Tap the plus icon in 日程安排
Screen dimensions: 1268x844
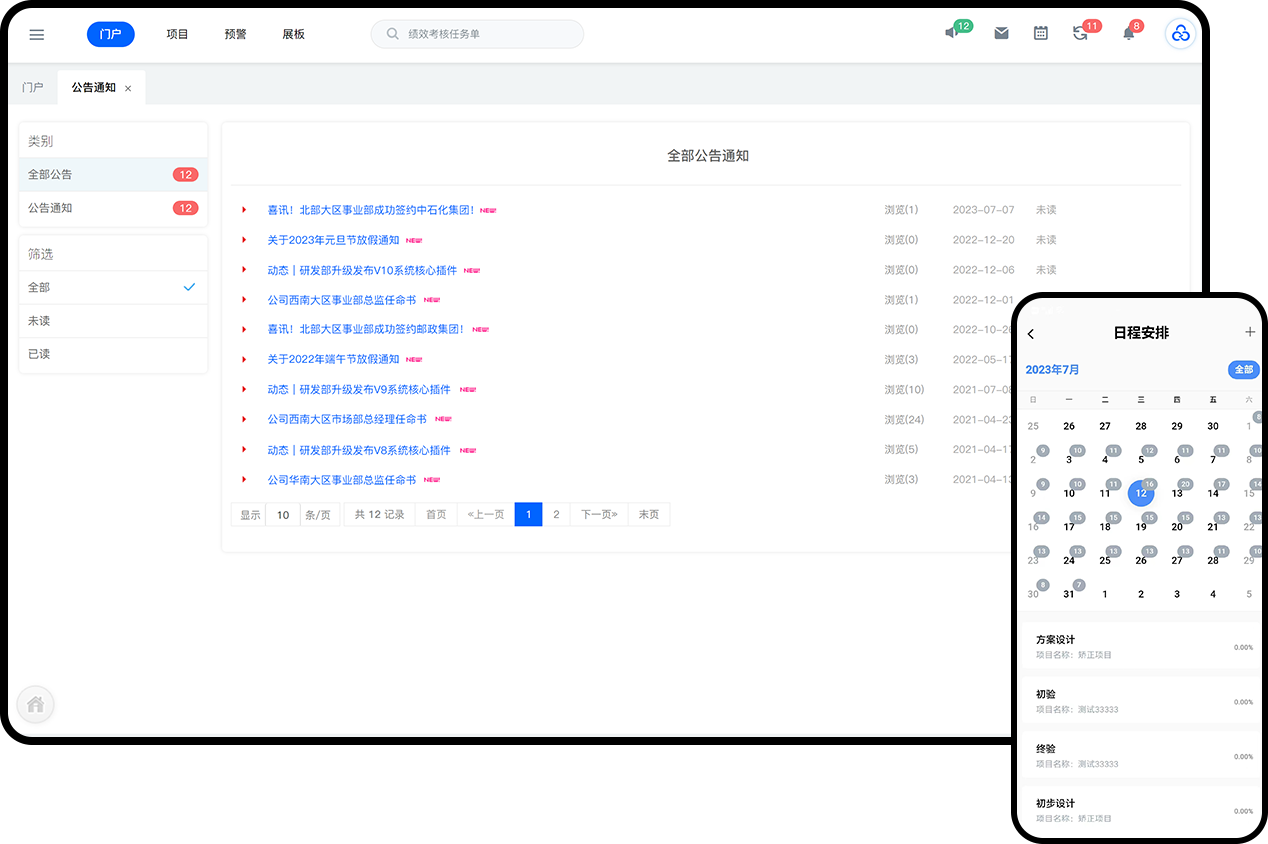pos(1249,332)
